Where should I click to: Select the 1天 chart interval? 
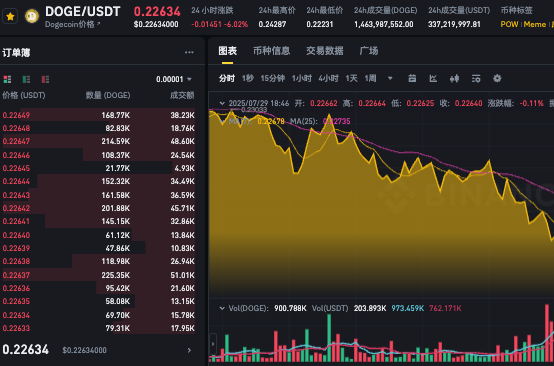(351, 78)
